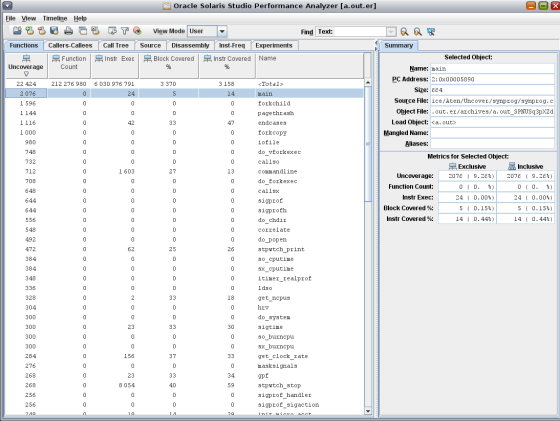Switch to the Experiments tab

274,45
